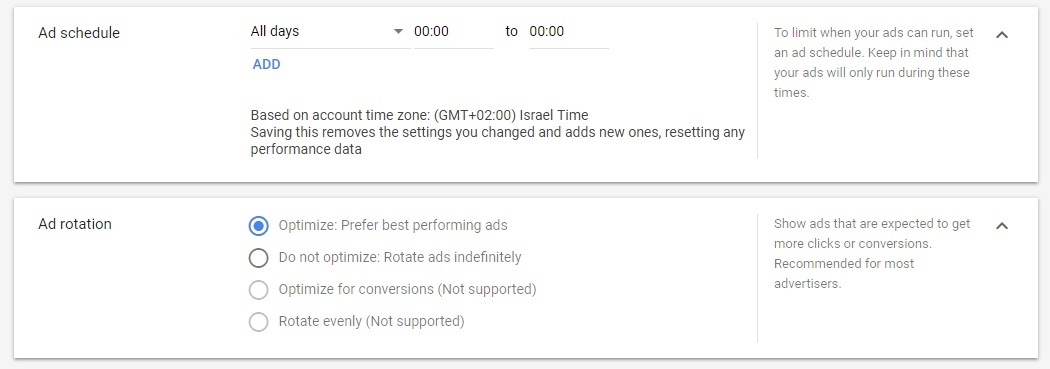Click the ADD schedule link

point(267,65)
